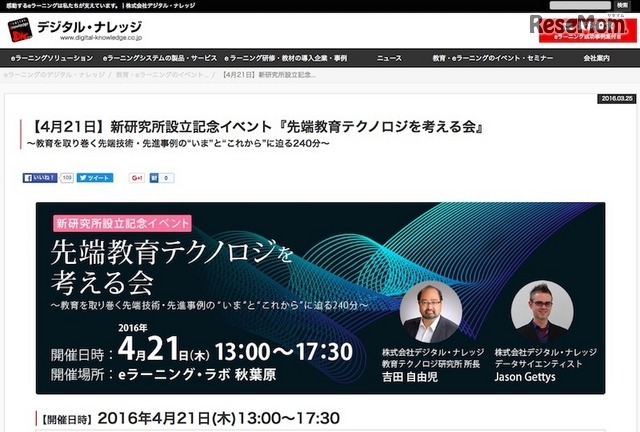This screenshot has height=432, width=640.
Task: Click the article title 【4月21日】新研究所設立記念イベント
Action: [256, 127]
